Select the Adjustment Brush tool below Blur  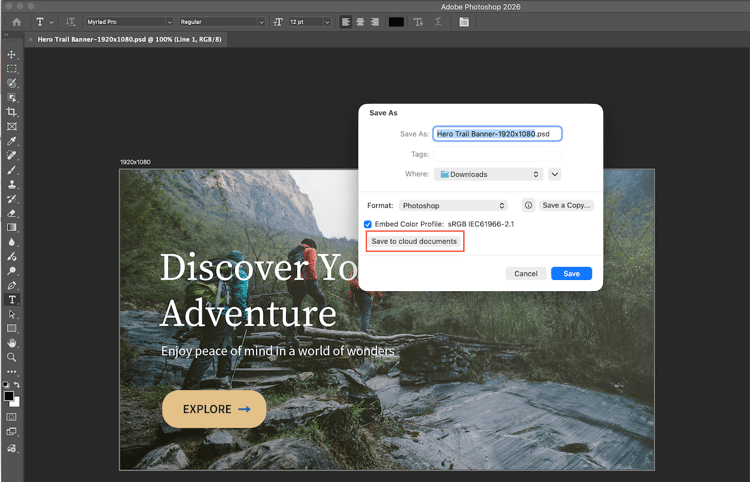pyautogui.click(x=11, y=256)
